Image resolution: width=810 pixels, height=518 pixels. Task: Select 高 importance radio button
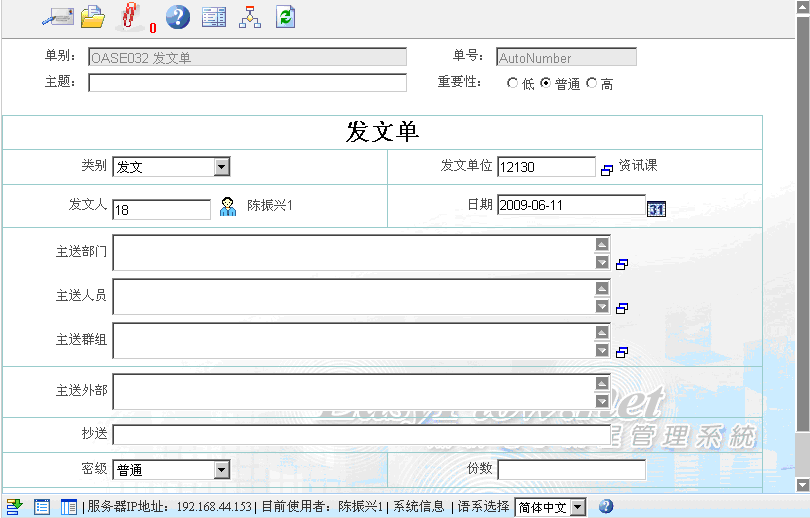591,84
